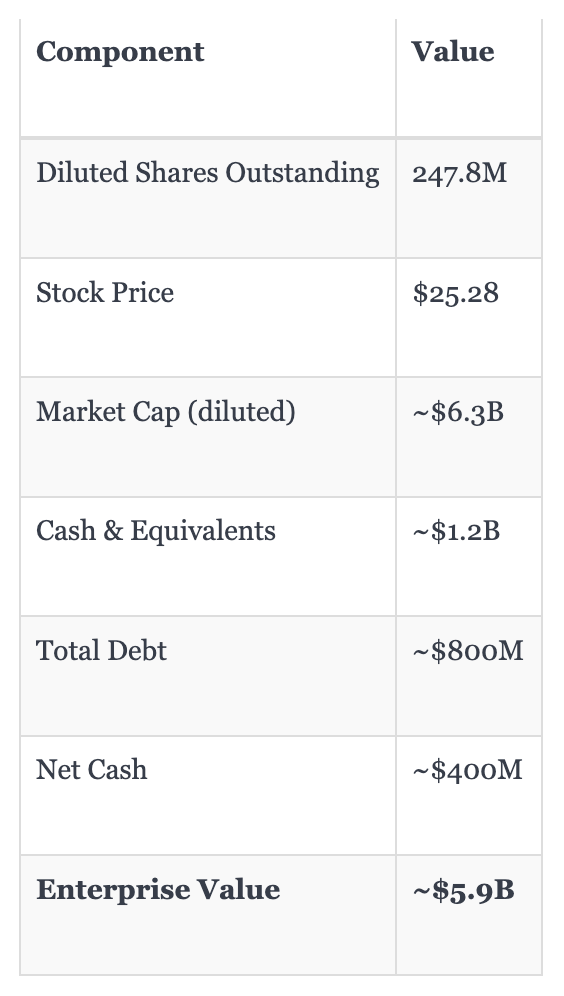564x996 pixels.
Task: Click the word Debt in Total Debt row
Action: 137,650
